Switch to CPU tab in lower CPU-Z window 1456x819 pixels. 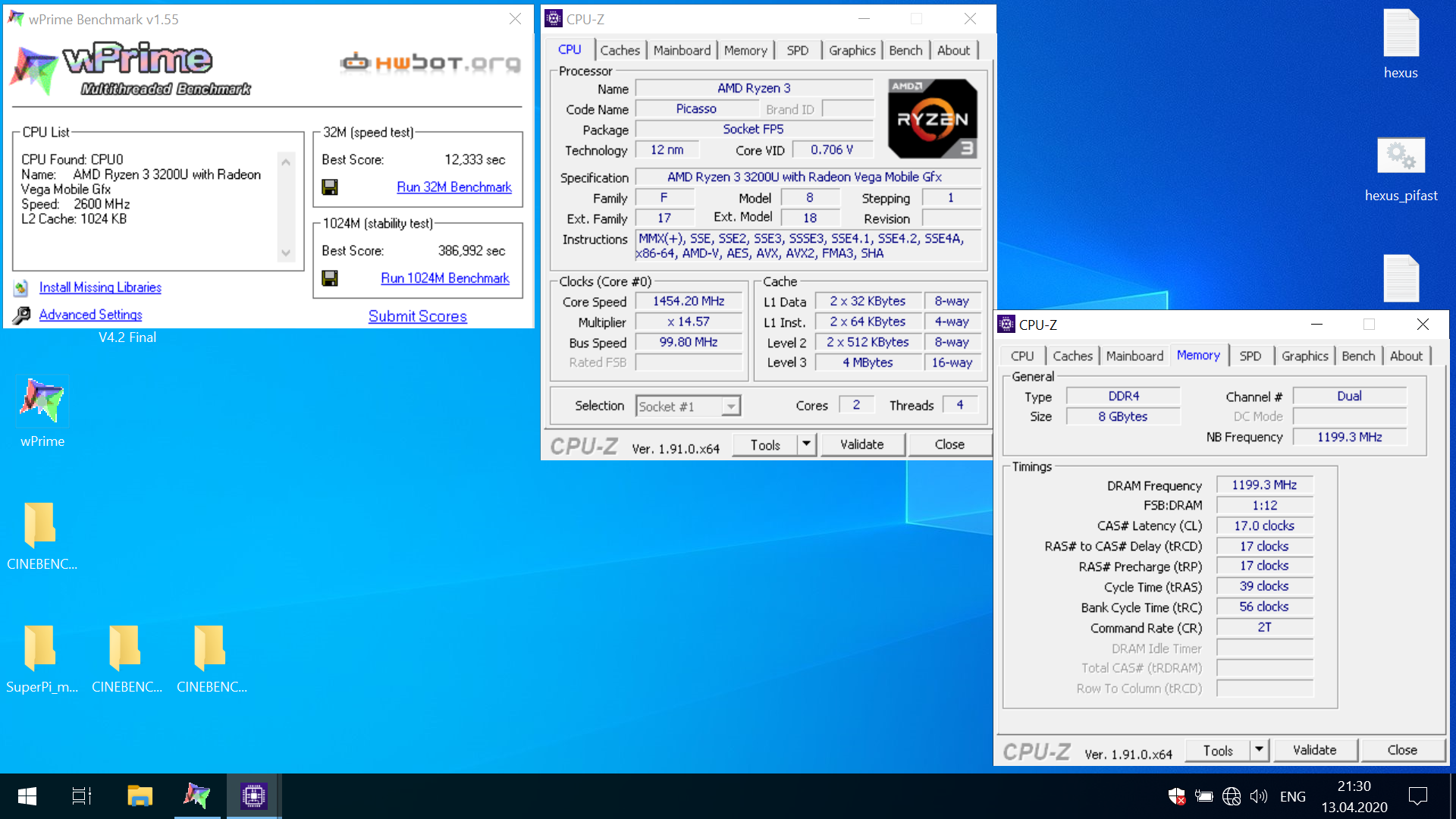[1021, 356]
